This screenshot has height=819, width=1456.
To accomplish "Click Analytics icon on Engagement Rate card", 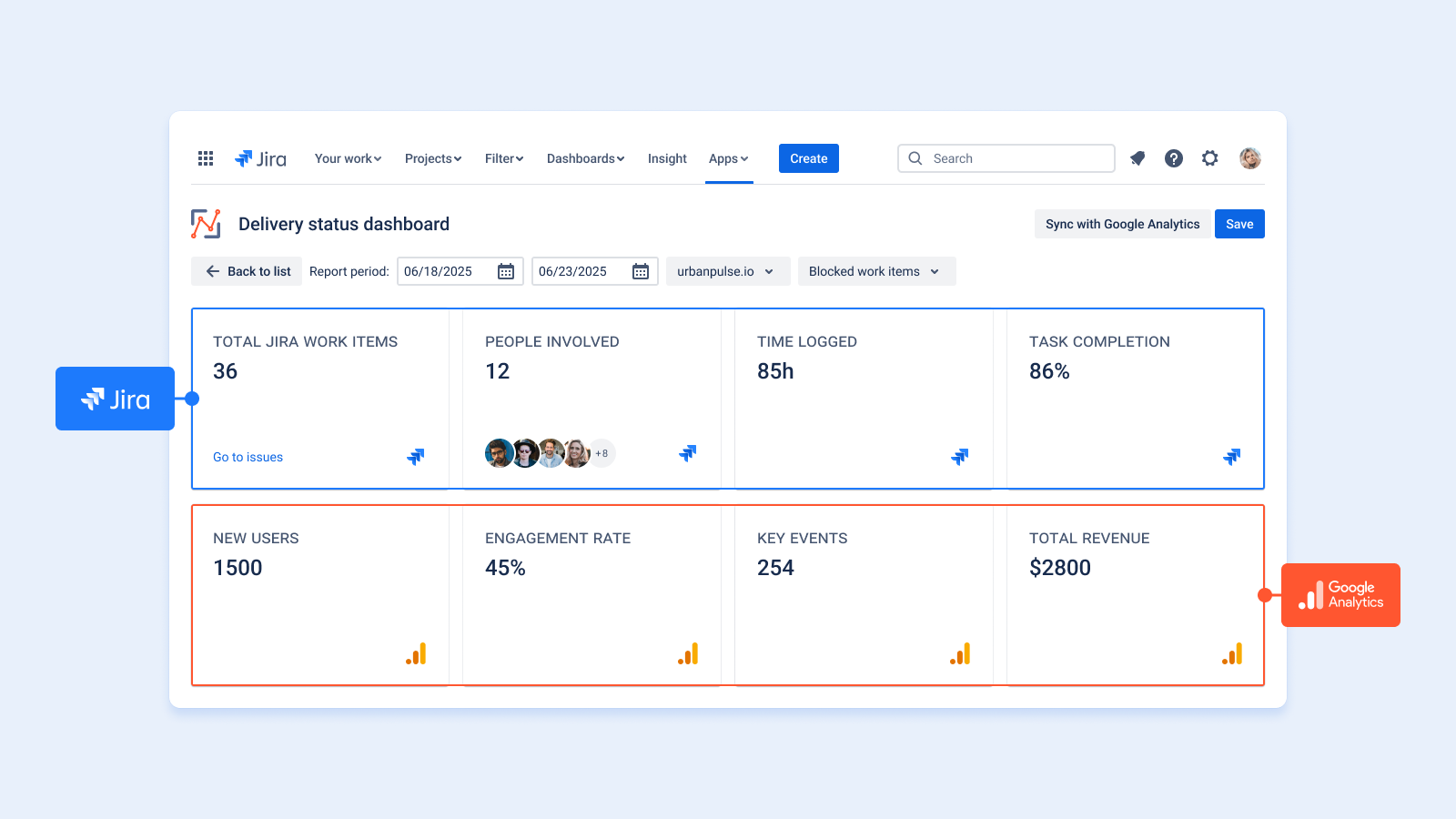I will point(688,653).
